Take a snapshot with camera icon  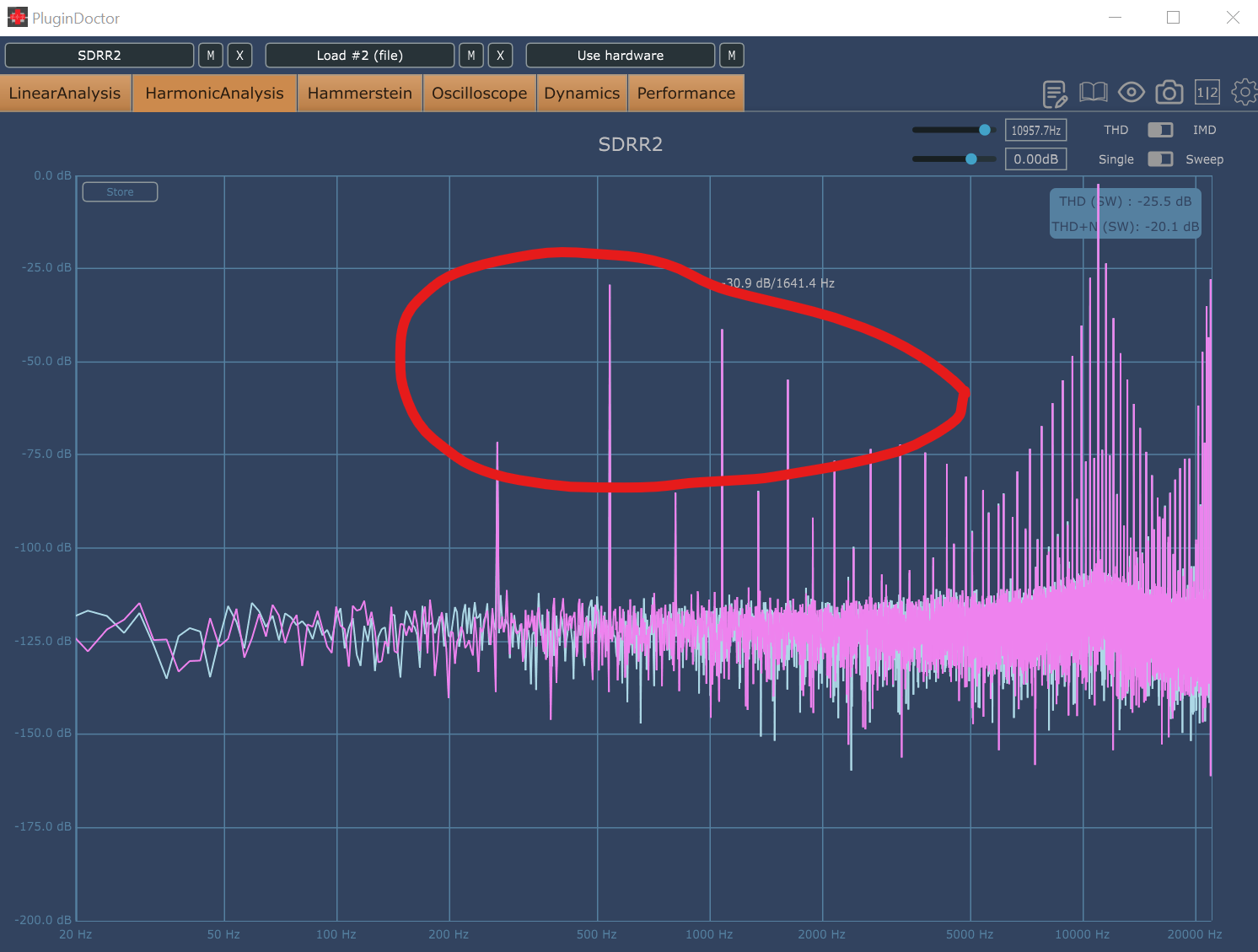tap(1169, 93)
